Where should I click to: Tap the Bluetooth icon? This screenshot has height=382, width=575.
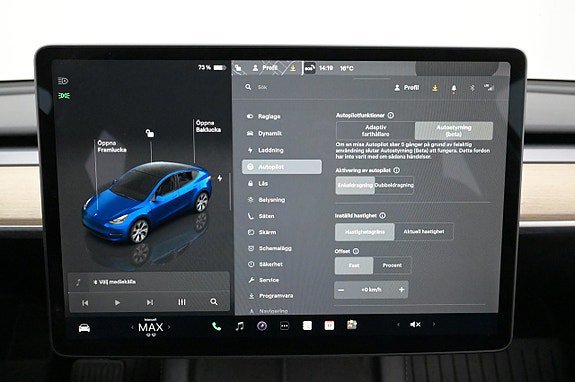click(x=472, y=88)
